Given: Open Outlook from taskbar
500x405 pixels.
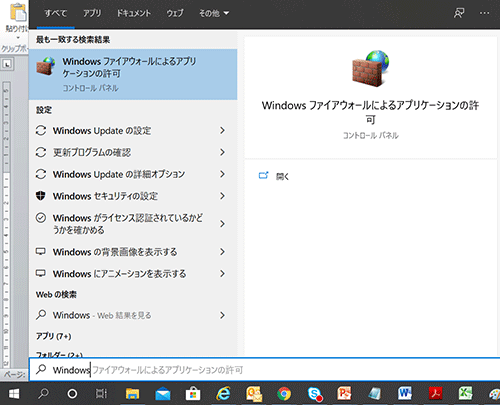Looking at the screenshot, I should pos(254,394).
